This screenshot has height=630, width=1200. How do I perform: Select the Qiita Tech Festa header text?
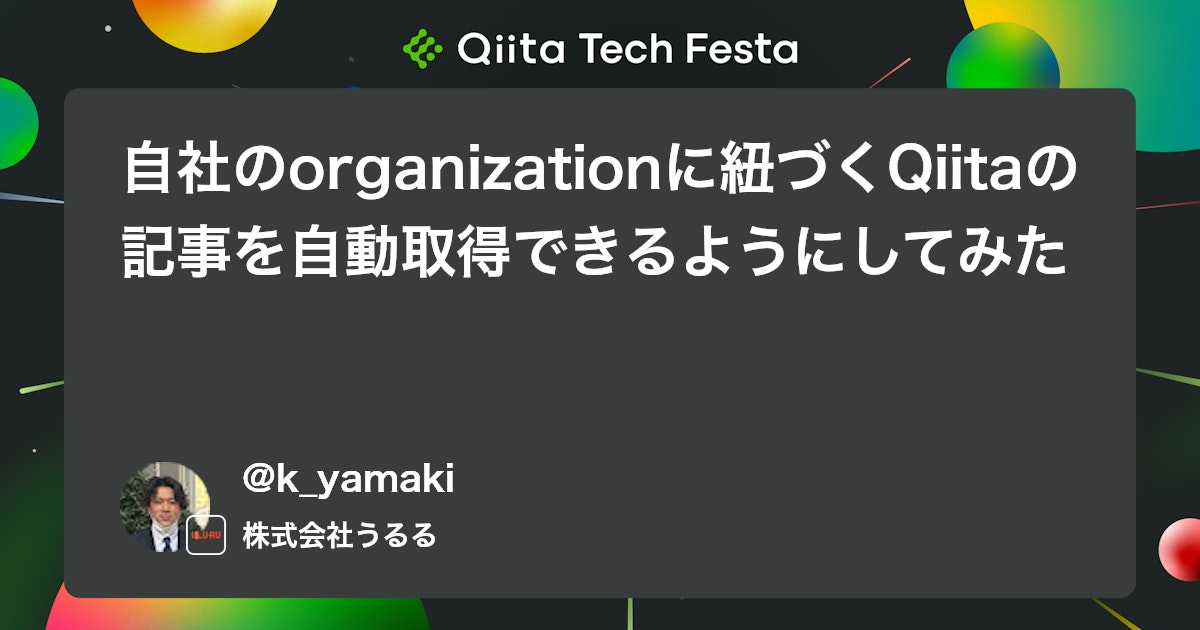[628, 48]
